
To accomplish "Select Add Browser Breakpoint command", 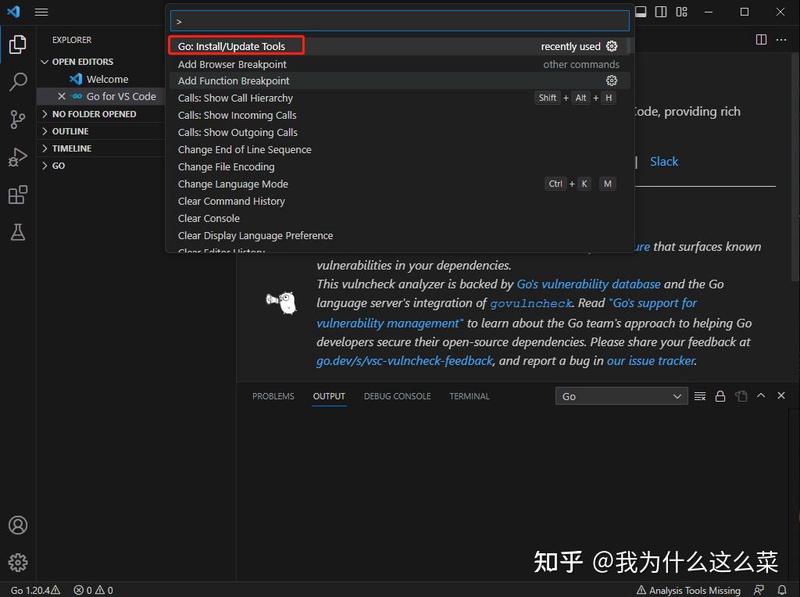I will click(x=399, y=64).
